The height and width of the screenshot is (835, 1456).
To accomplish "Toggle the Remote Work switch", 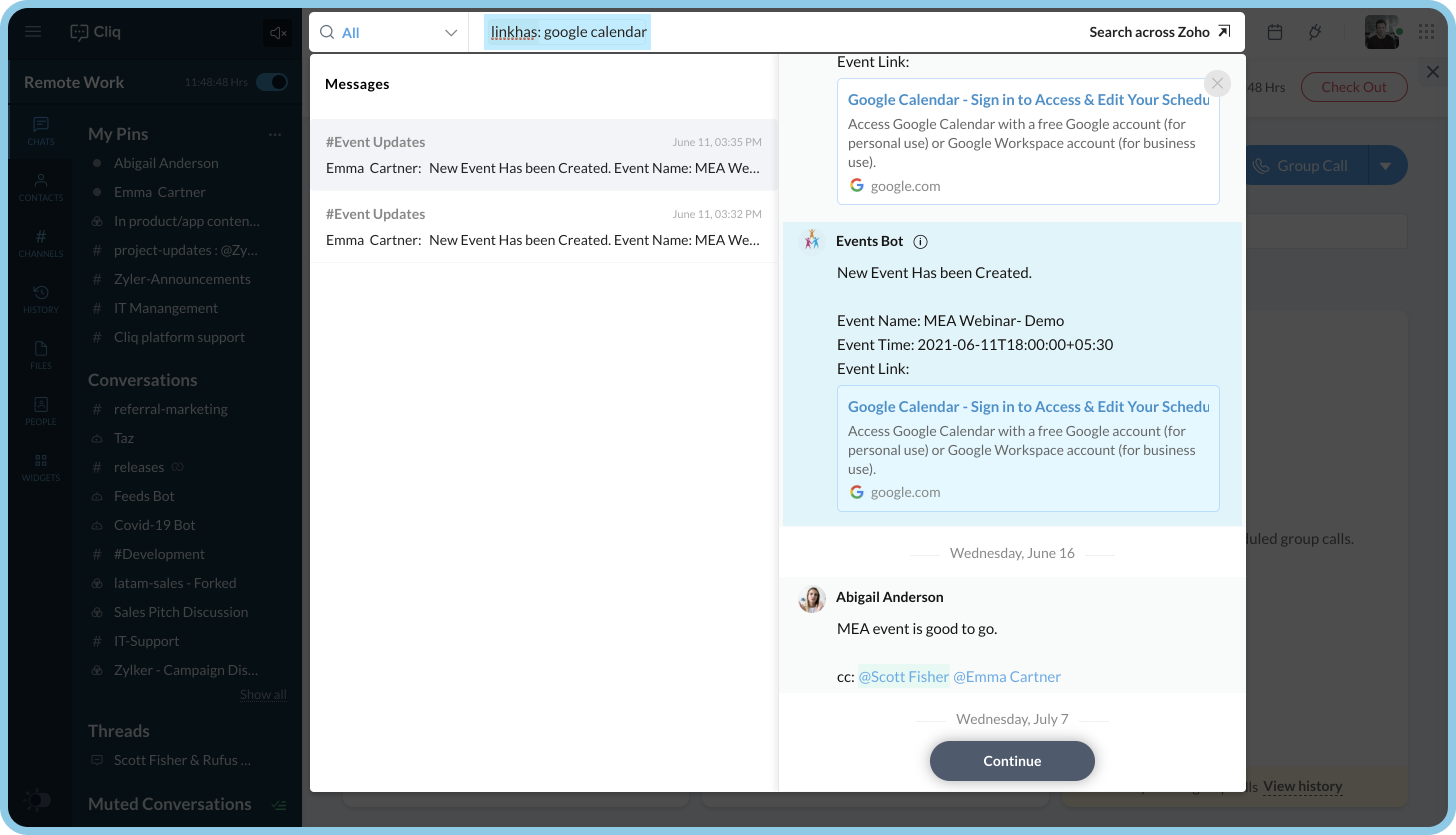I will 271,82.
